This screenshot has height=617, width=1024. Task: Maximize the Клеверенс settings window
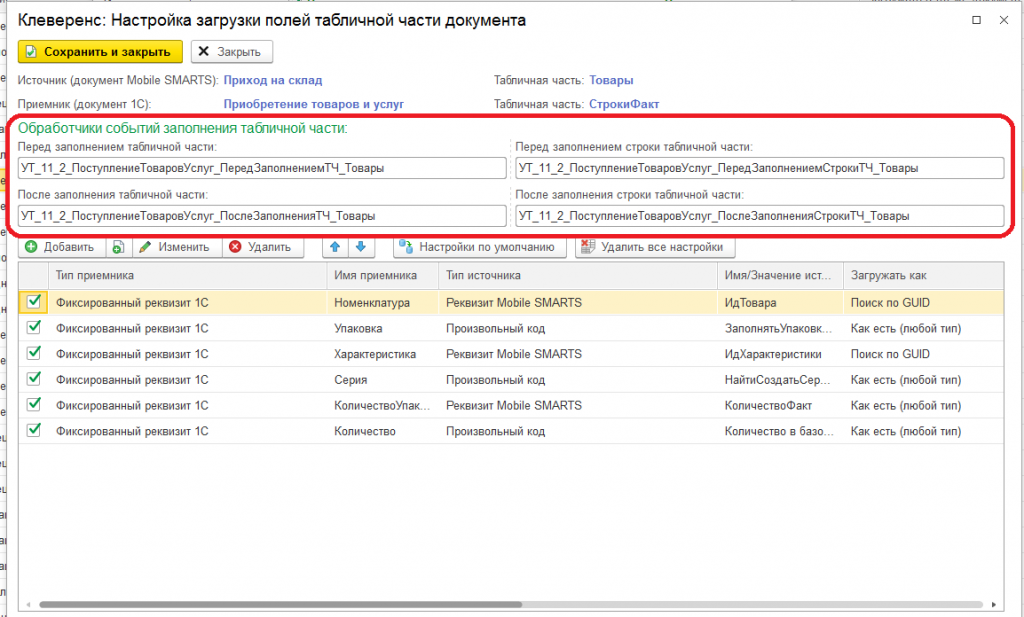point(976,20)
